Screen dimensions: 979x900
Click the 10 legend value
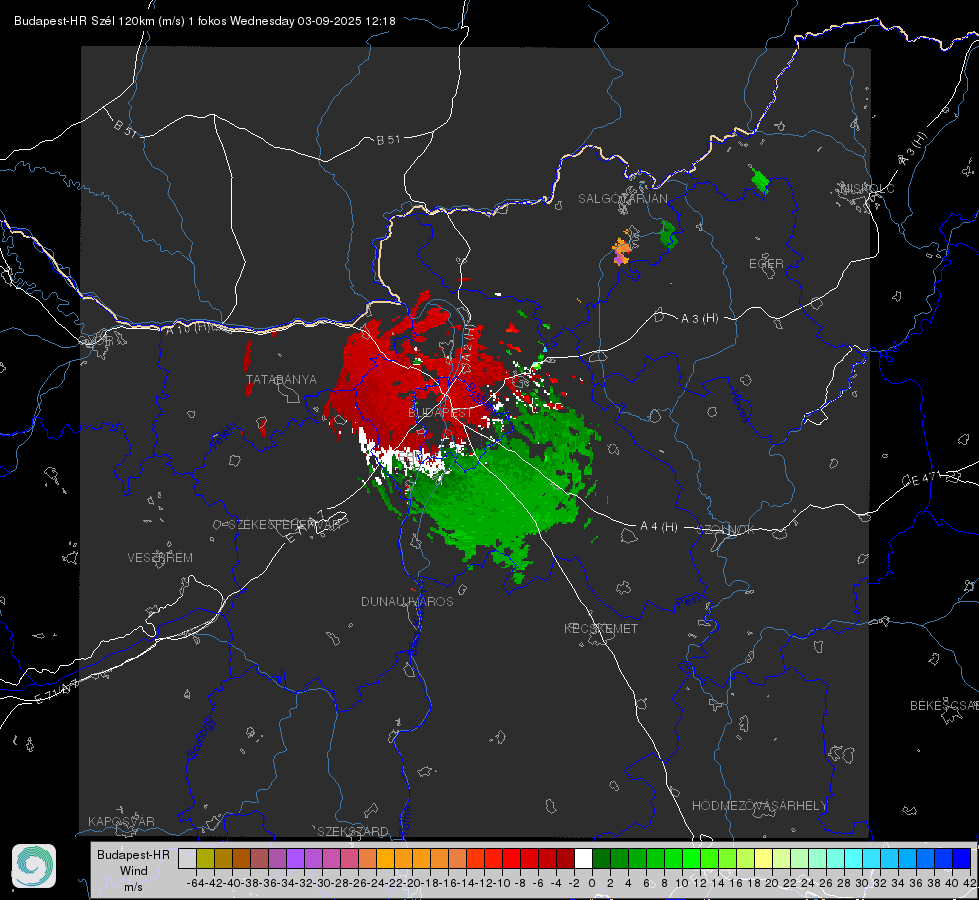[682, 883]
